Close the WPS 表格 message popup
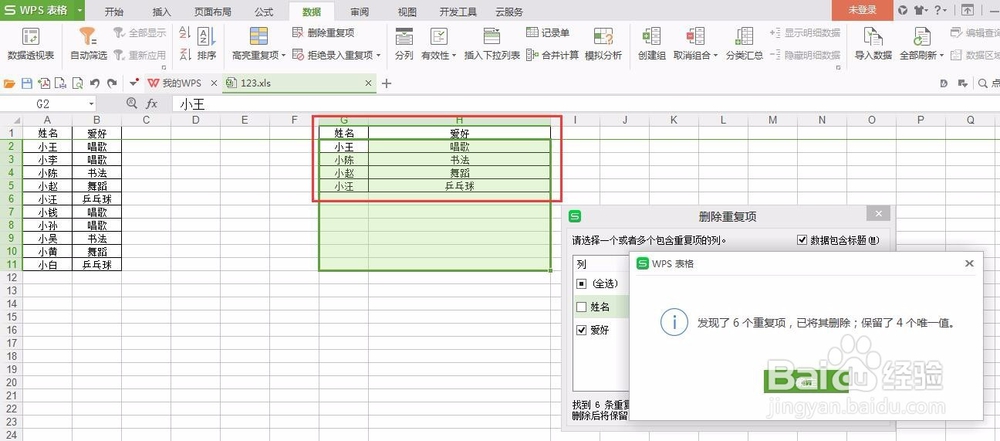Image resolution: width=1000 pixels, height=441 pixels. [969, 263]
